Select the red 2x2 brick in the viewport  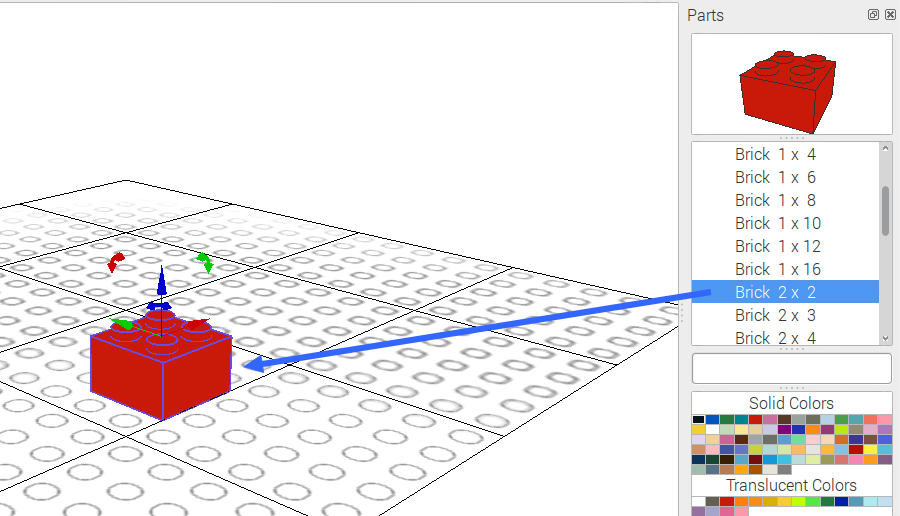(x=161, y=372)
